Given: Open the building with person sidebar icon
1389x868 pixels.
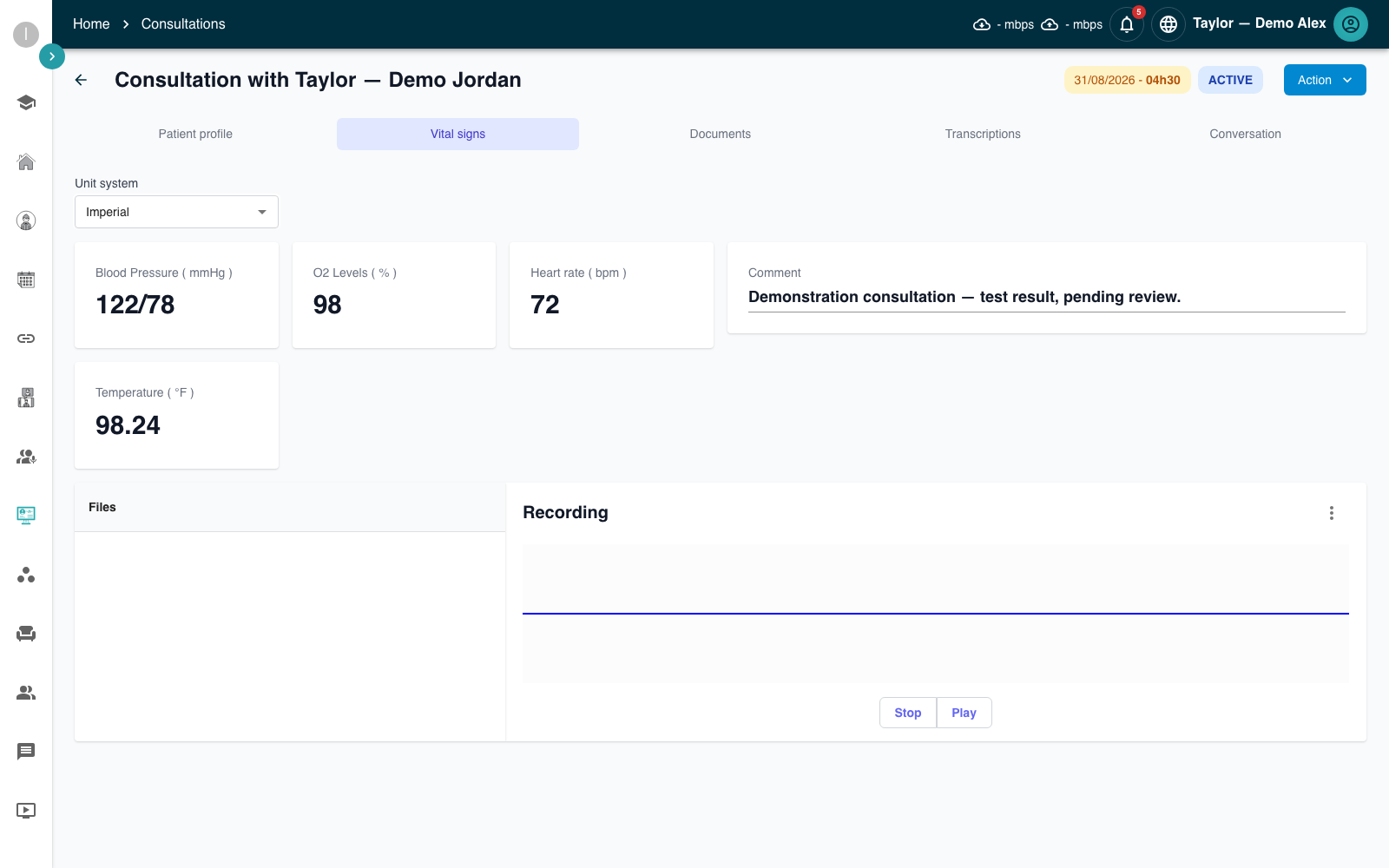Looking at the screenshot, I should (26, 398).
